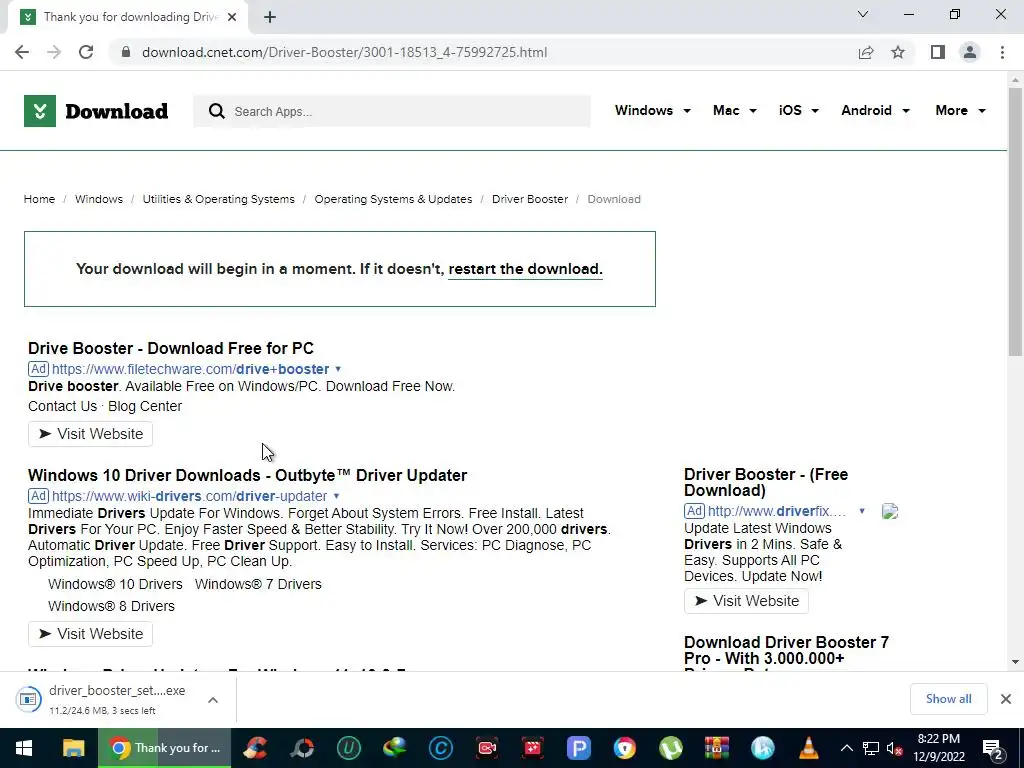This screenshot has width=1024, height=768.
Task: Click Visit Website in sidebar Driver Booster ad
Action: point(746,601)
